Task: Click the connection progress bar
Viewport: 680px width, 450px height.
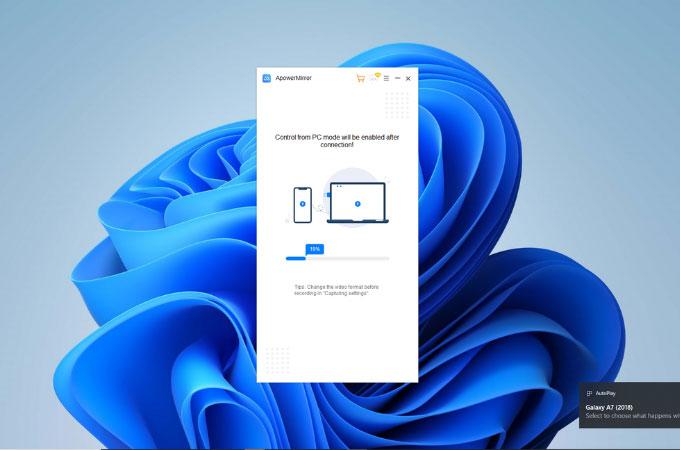Action: 337,258
